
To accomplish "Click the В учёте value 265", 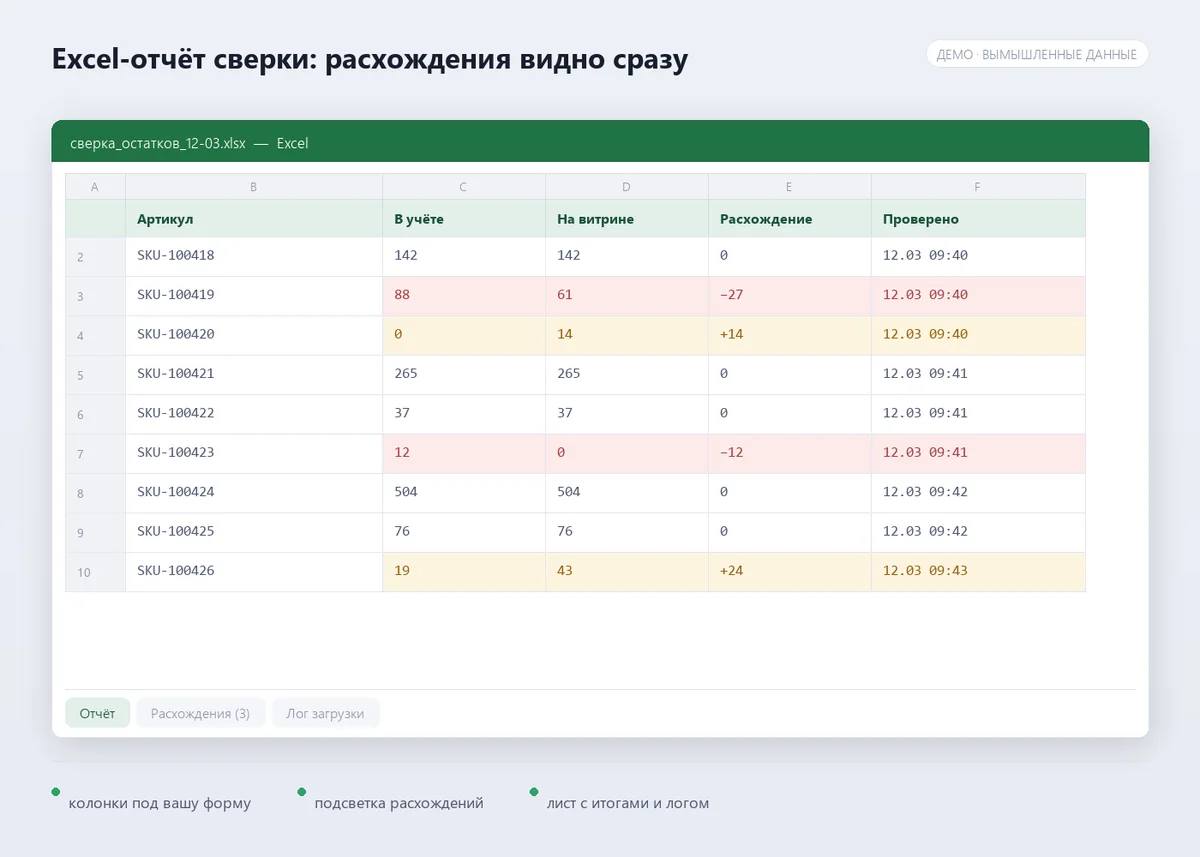I will click(464, 374).
